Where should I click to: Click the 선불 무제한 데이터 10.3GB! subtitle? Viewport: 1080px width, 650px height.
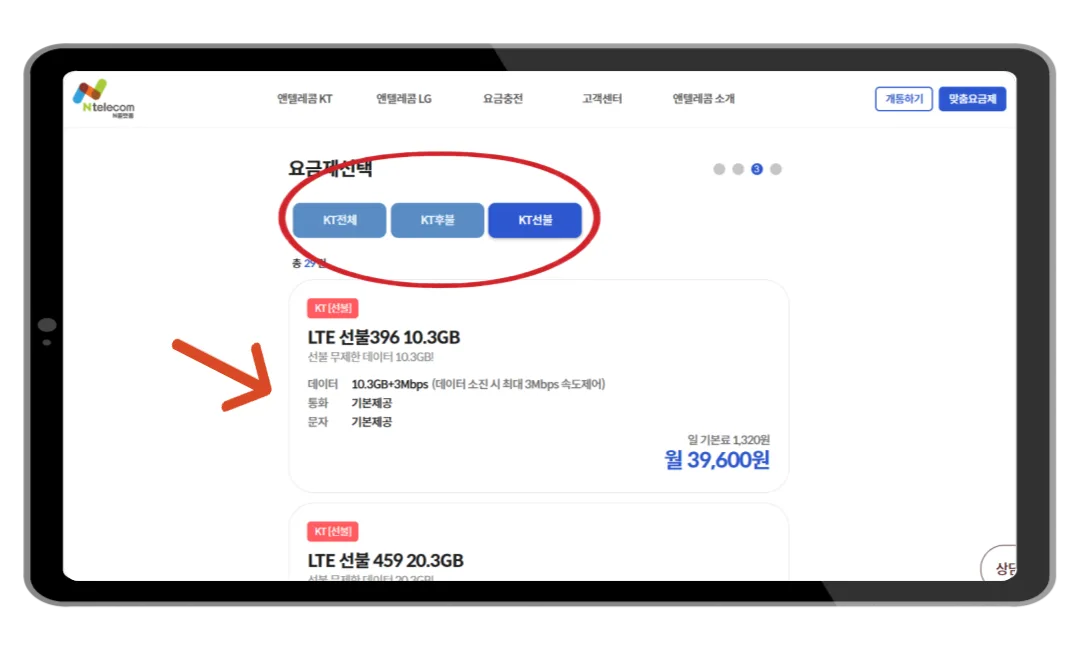point(371,357)
